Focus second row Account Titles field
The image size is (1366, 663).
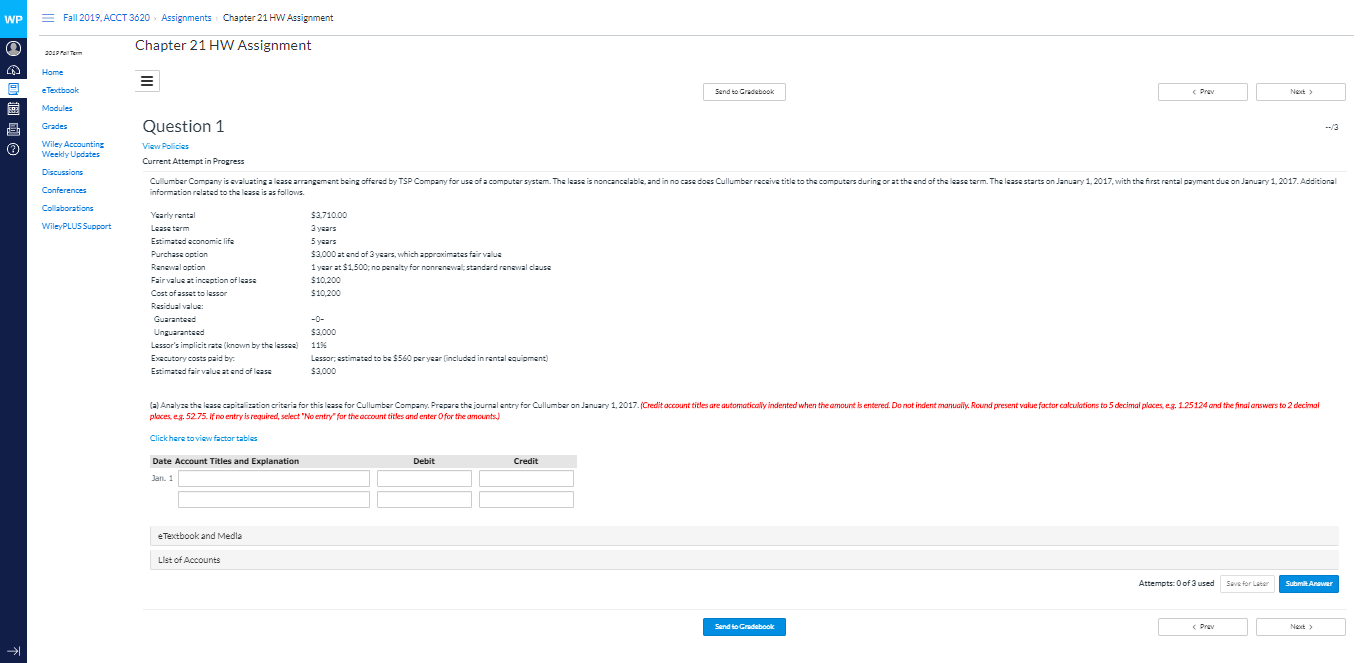tap(273, 500)
